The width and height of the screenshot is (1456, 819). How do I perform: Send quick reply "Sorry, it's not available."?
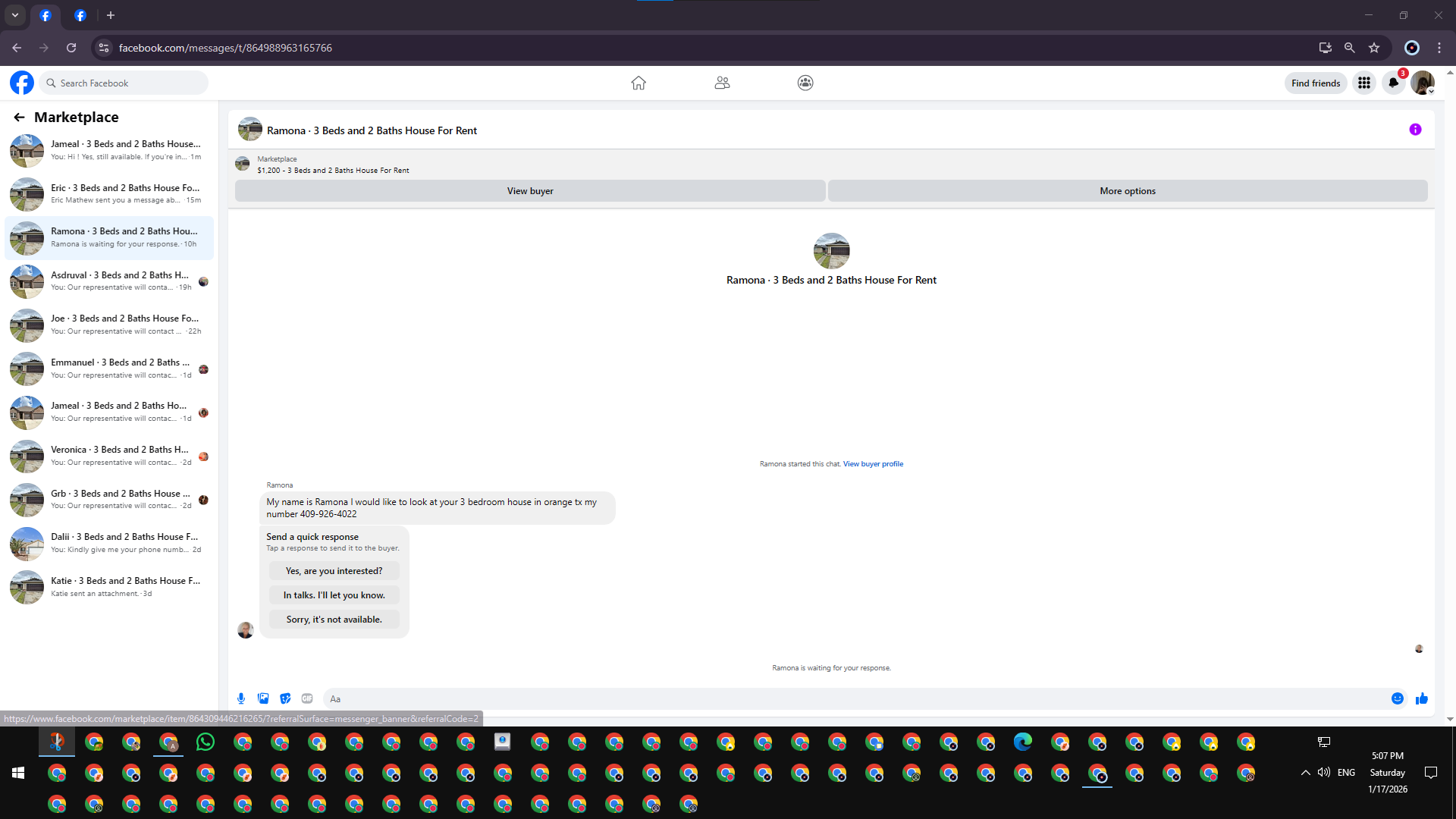coord(334,620)
